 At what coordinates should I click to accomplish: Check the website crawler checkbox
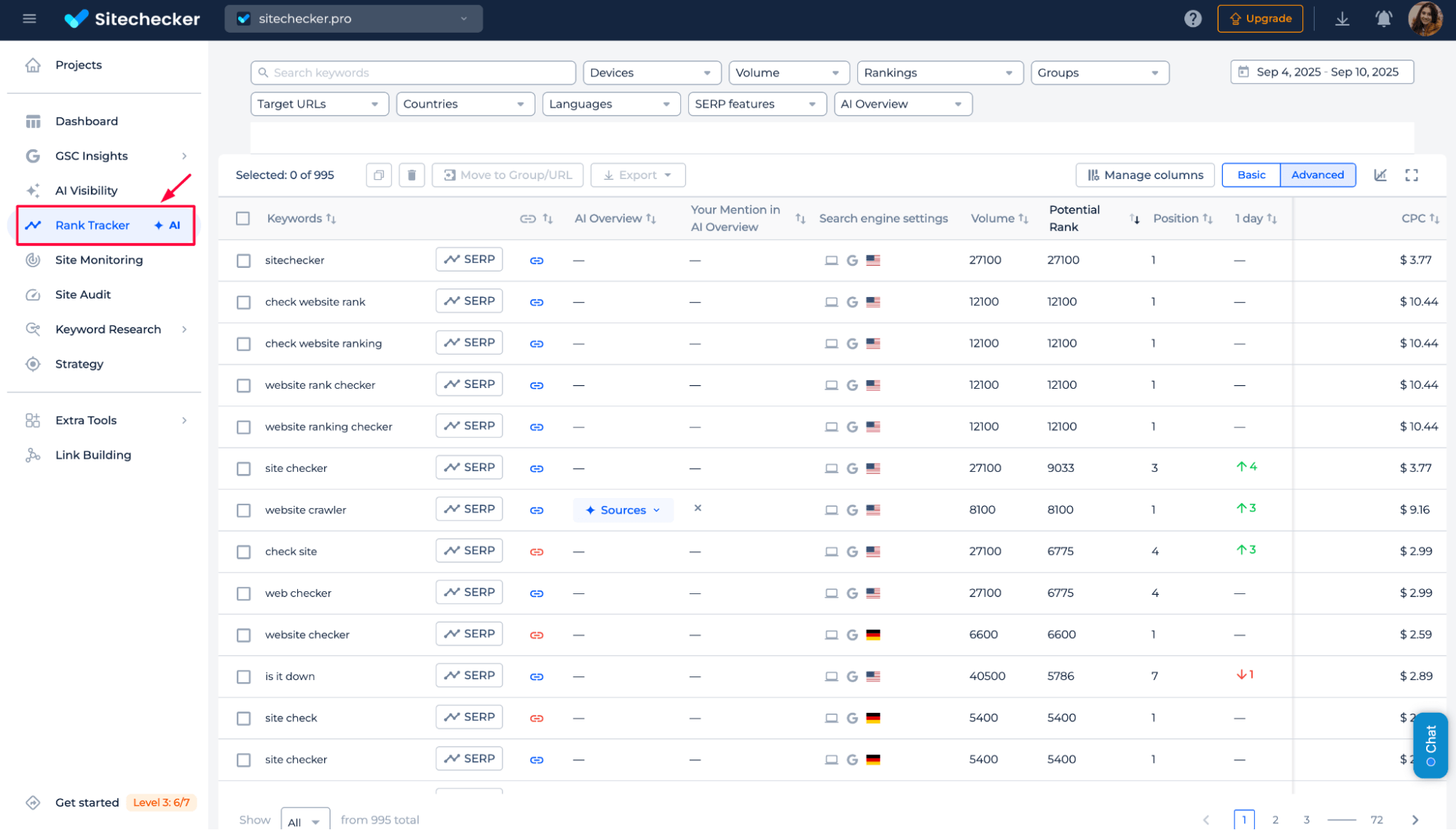coord(243,510)
